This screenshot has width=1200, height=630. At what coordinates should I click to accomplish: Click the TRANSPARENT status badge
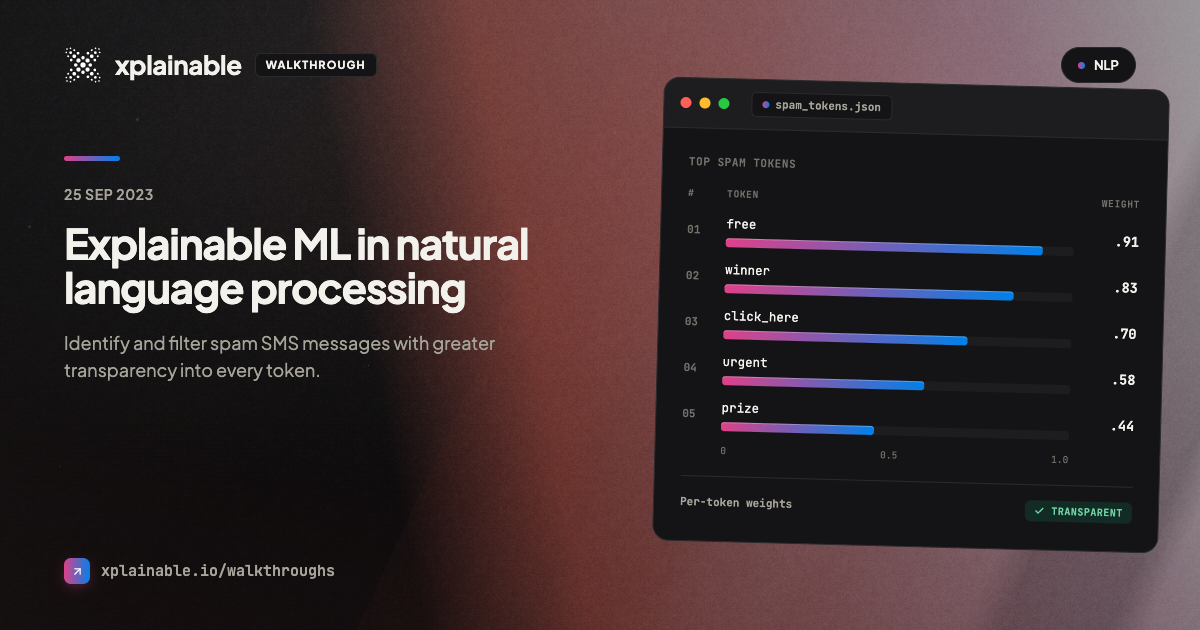click(1078, 512)
